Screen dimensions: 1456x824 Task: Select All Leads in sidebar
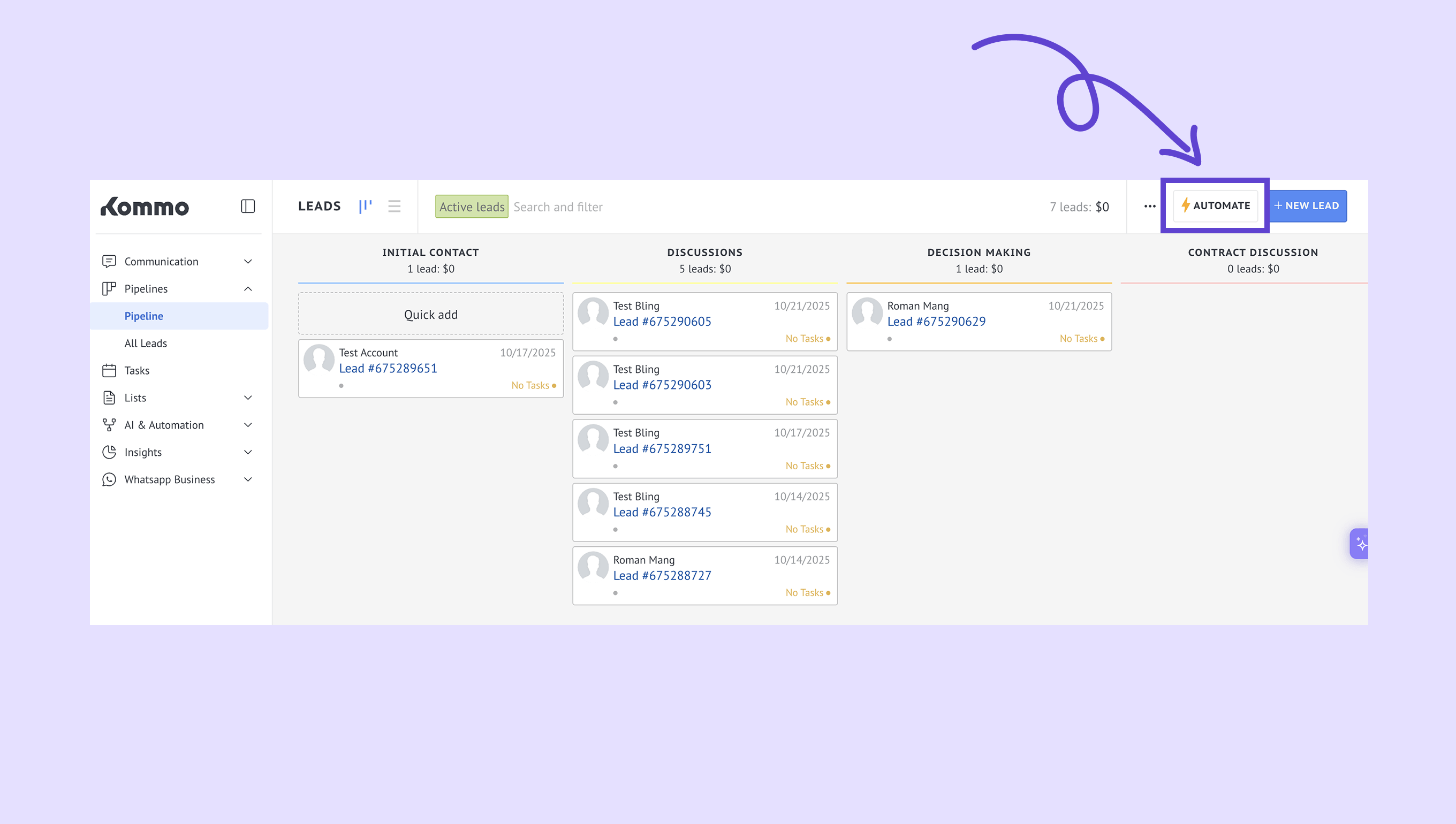146,343
